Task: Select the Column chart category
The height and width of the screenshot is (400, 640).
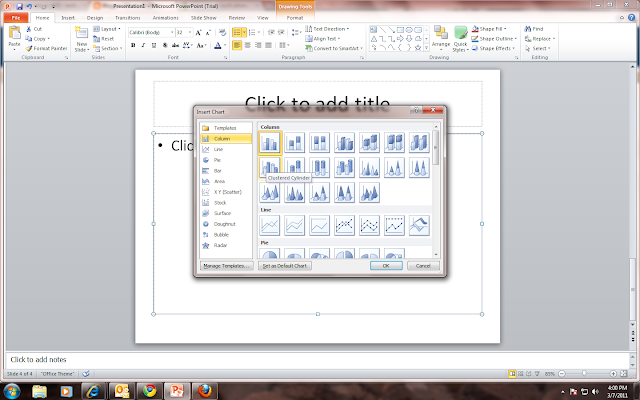Action: point(226,139)
